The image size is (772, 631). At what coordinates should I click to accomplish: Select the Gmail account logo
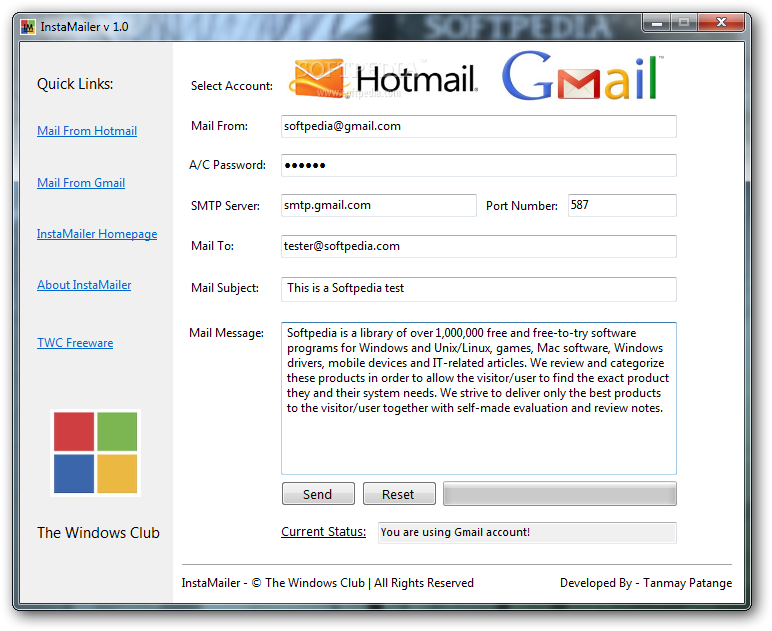click(582, 76)
